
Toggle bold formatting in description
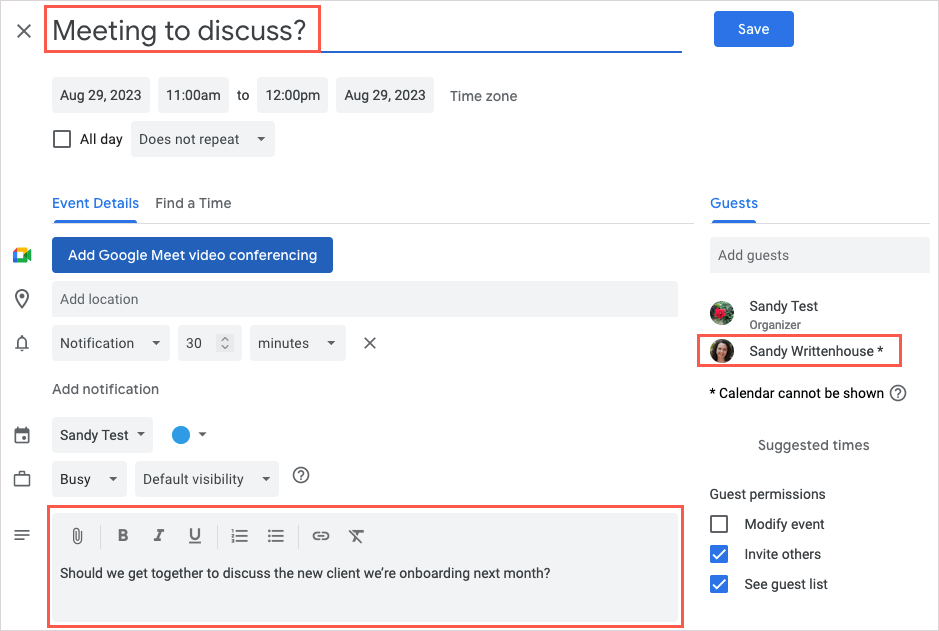123,536
